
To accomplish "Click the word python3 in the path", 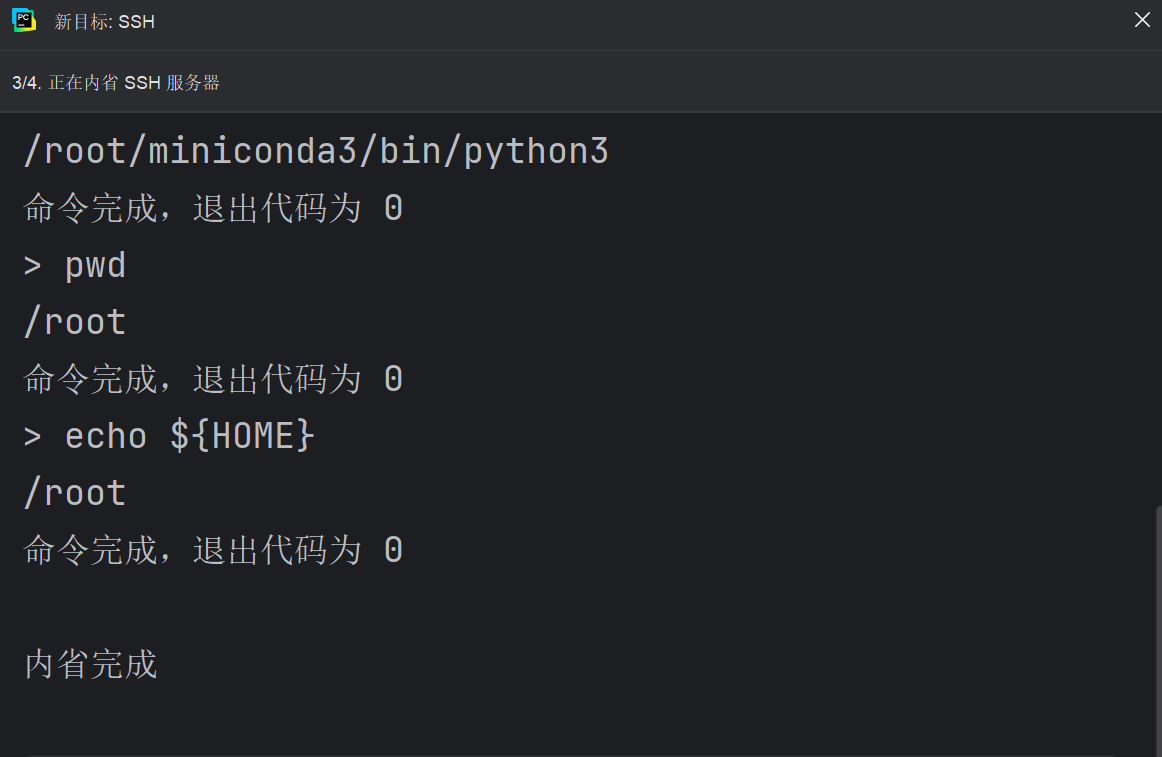I will (536, 152).
